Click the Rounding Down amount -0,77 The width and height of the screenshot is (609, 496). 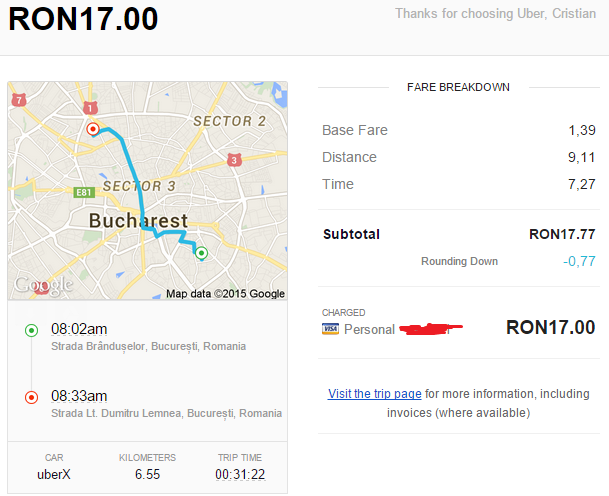[x=579, y=262]
